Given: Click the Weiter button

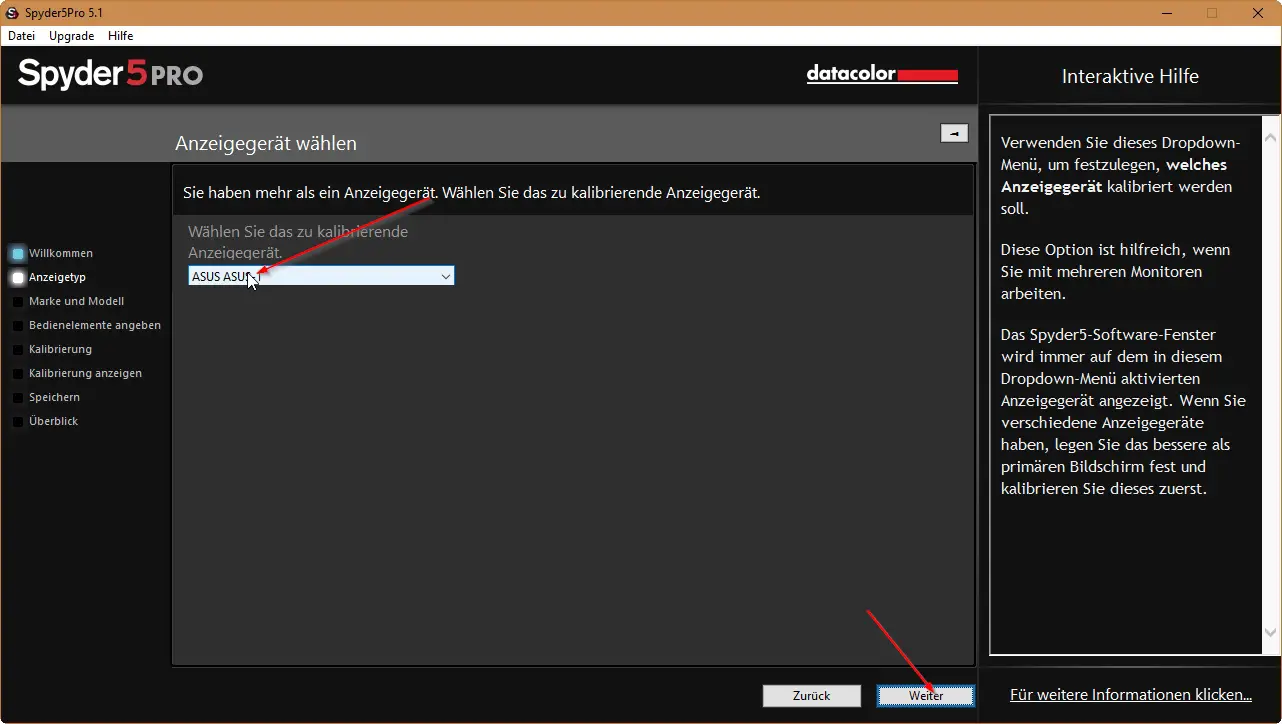Looking at the screenshot, I should 925,696.
